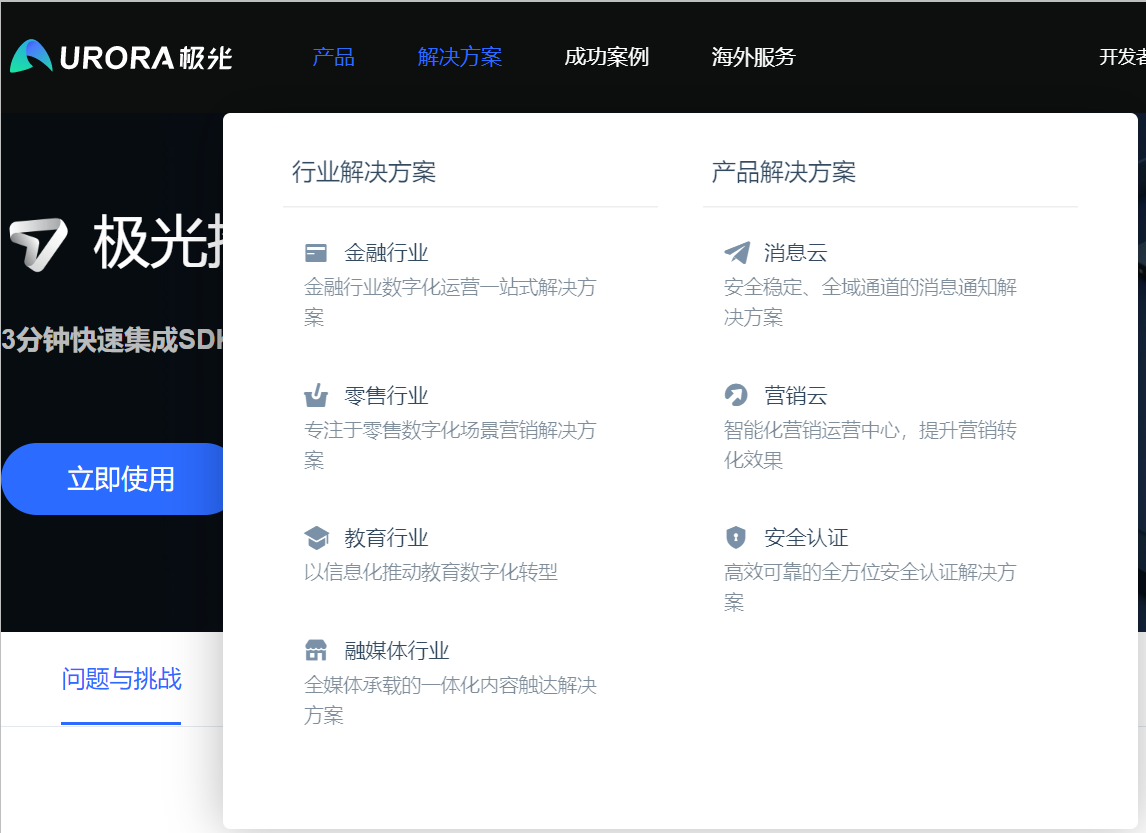Click the 零售行业 shopping basket icon

(x=316, y=396)
